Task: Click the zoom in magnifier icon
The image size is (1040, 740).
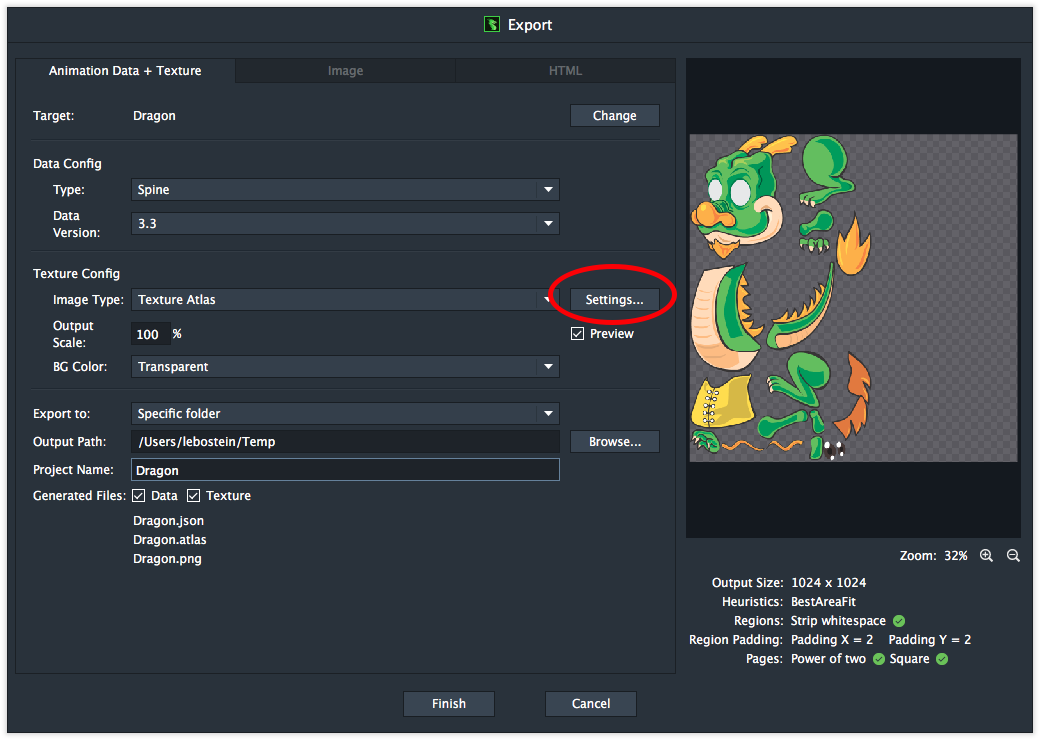Action: point(987,555)
